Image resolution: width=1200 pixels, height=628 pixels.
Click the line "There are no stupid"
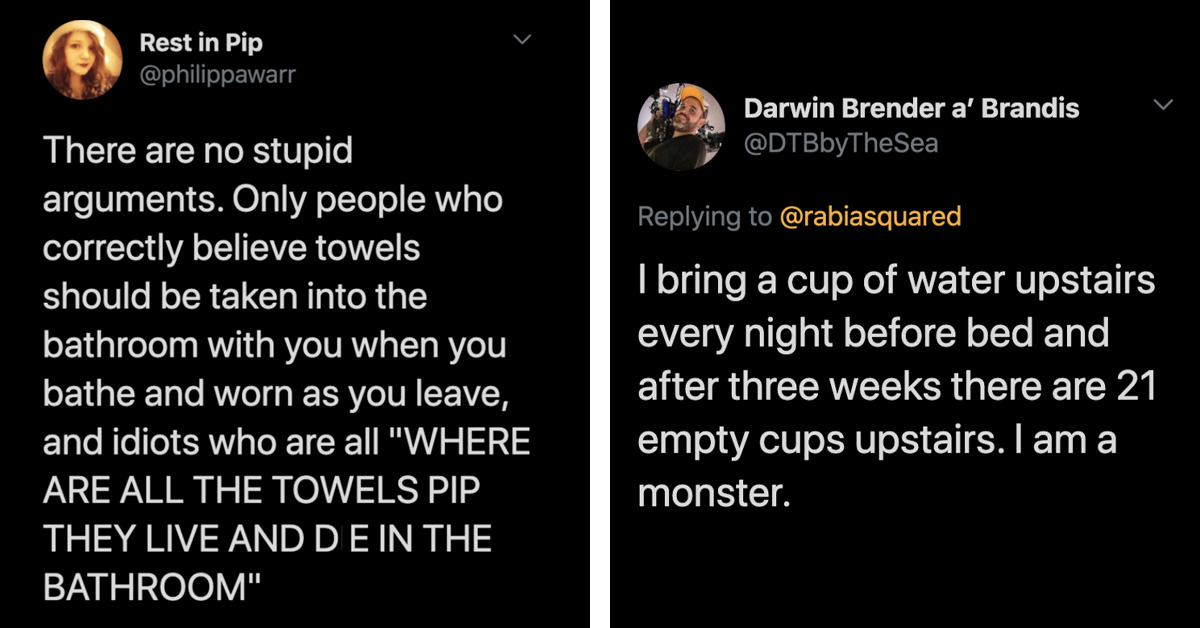pyautogui.click(x=198, y=151)
